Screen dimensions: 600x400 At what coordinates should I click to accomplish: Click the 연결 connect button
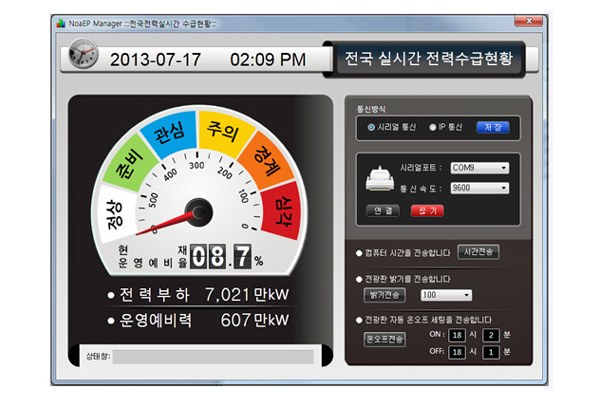click(x=383, y=210)
